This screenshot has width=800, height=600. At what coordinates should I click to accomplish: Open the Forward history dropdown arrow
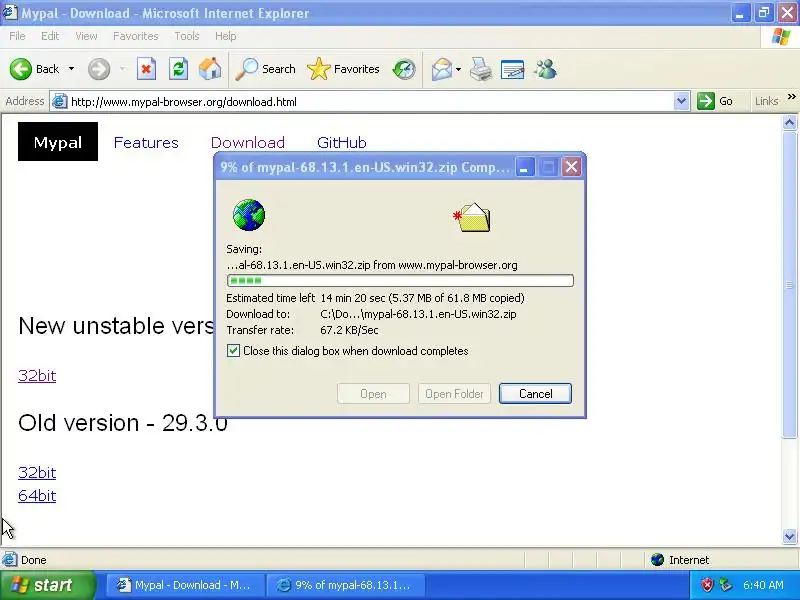pyautogui.click(x=122, y=69)
